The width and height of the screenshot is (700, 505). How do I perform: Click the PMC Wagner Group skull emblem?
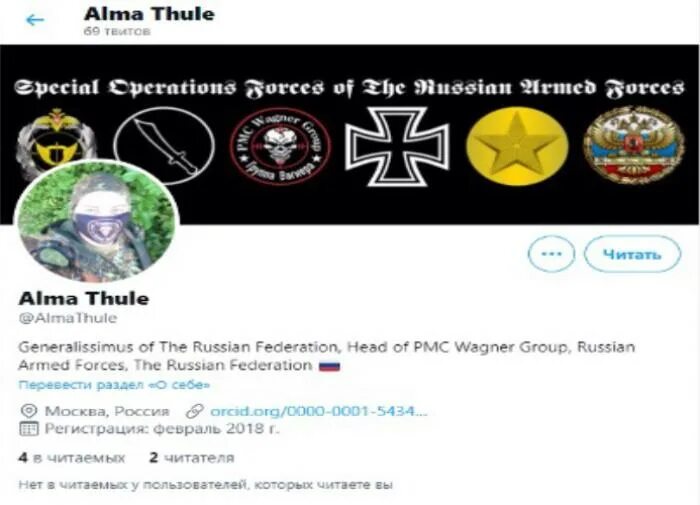pos(280,146)
